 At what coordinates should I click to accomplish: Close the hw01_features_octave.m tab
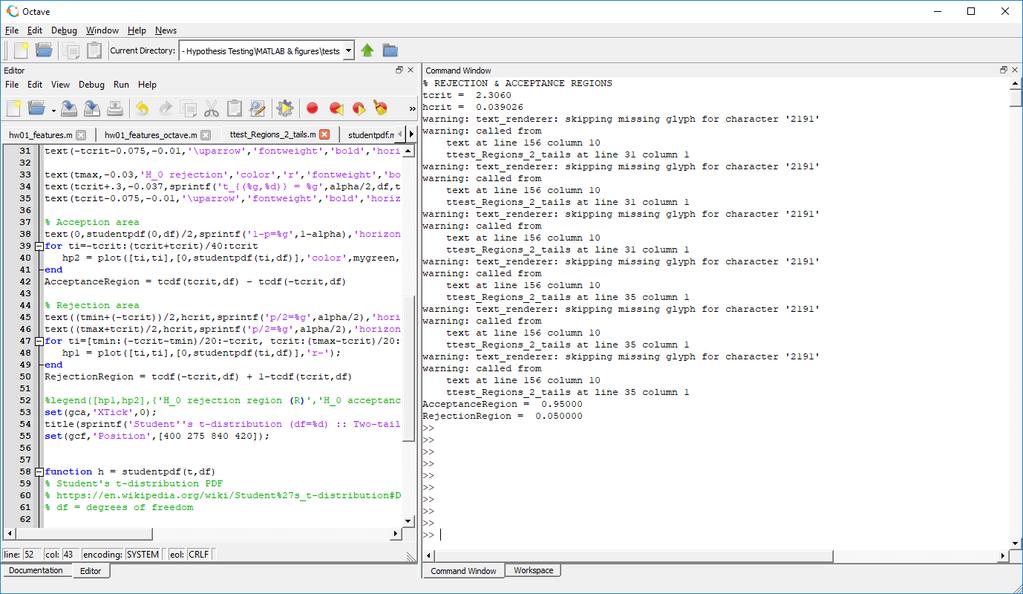(x=206, y=134)
